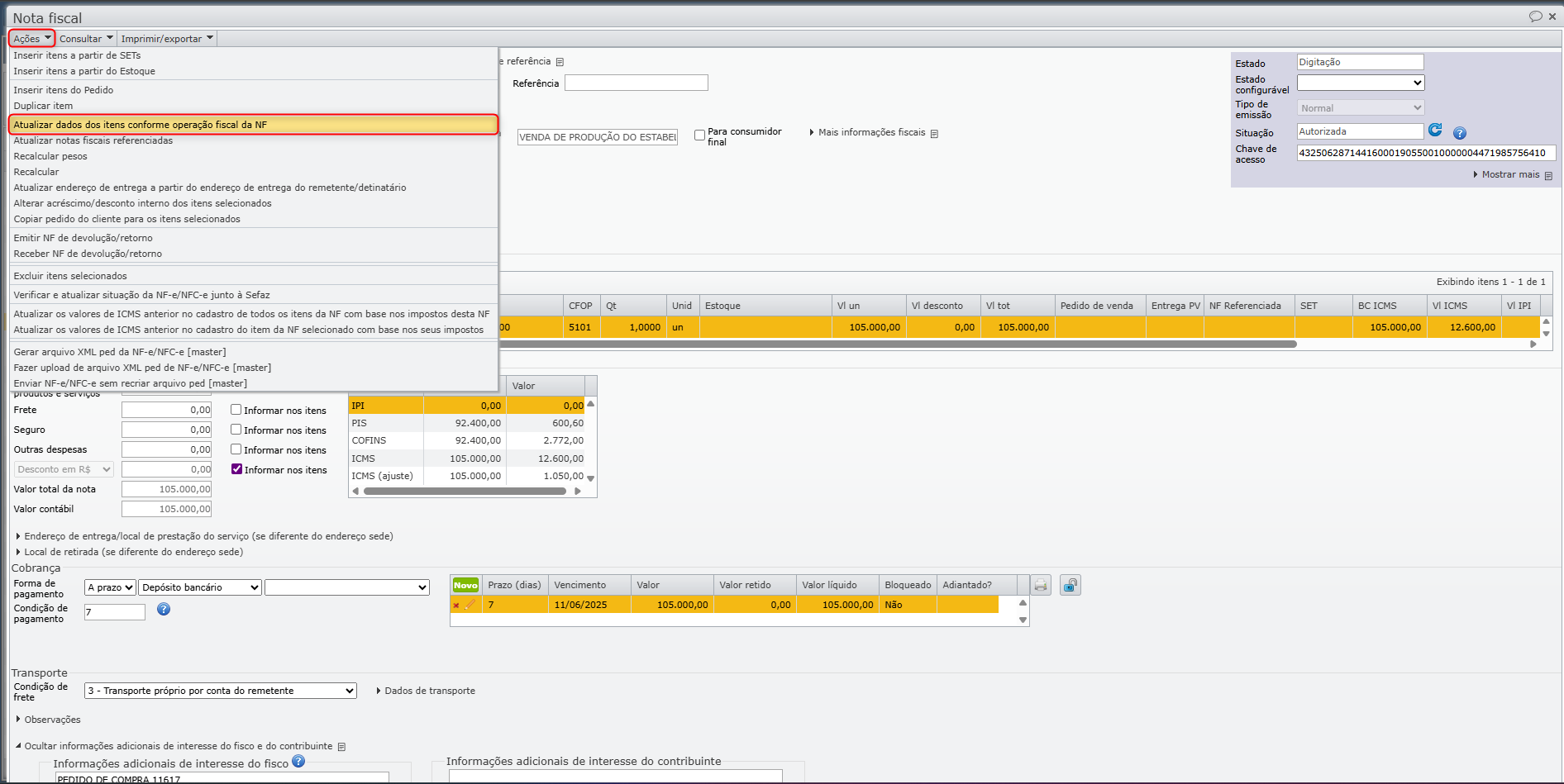Click items table horizontal scrollbar
1564x784 pixels.
click(897, 344)
